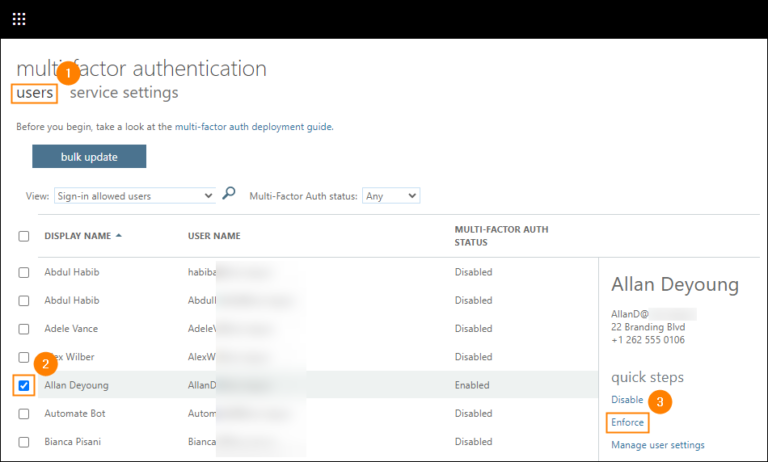Expand the Multi-Factor Auth status dropdown
768x462 pixels.
coord(391,196)
